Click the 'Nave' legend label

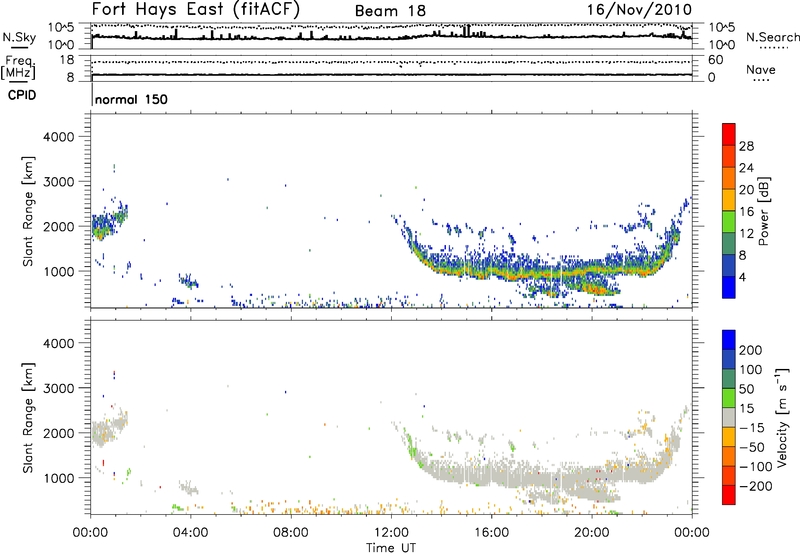tap(760, 69)
